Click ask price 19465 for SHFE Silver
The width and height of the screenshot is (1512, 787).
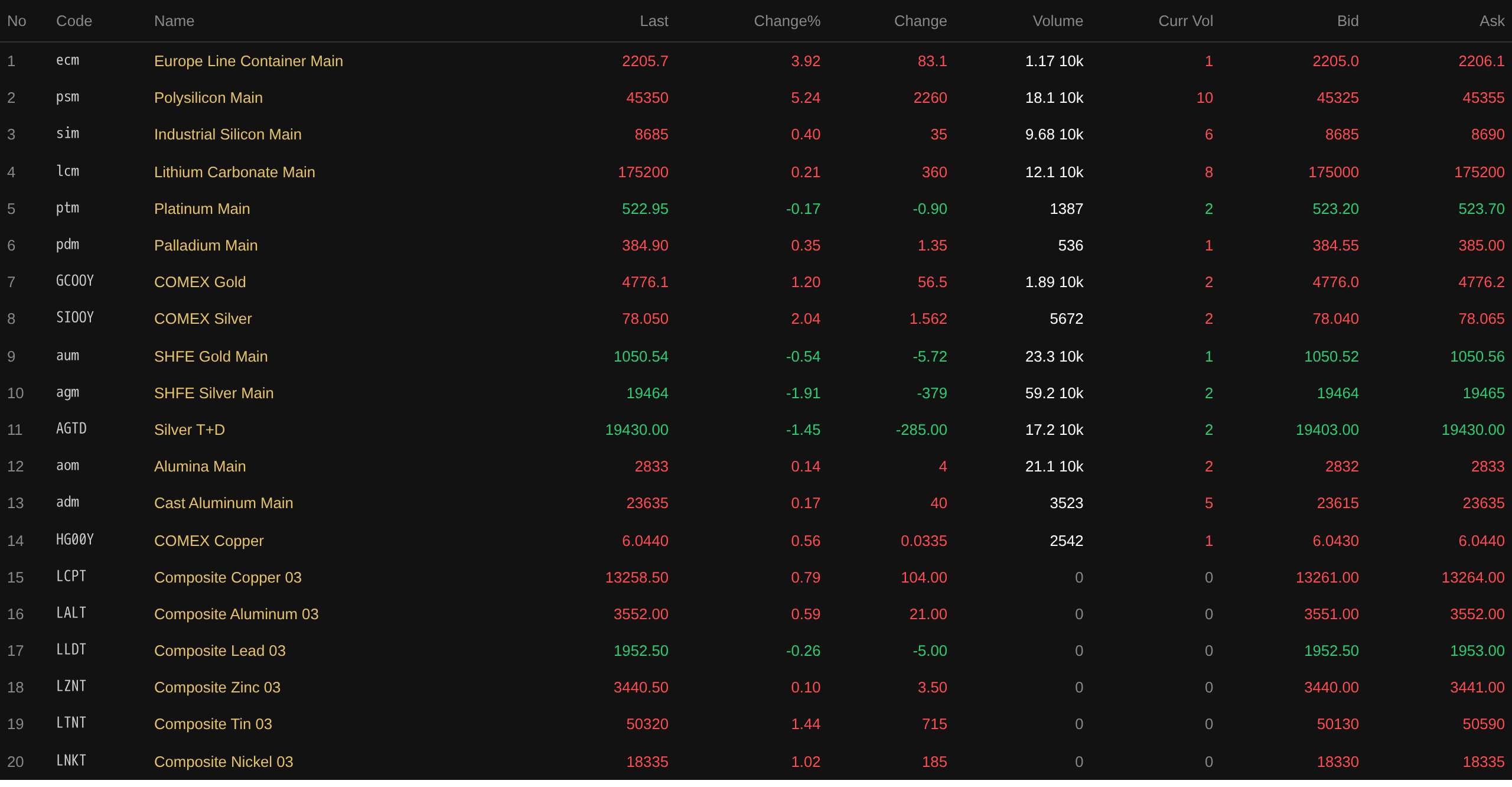tap(1483, 393)
